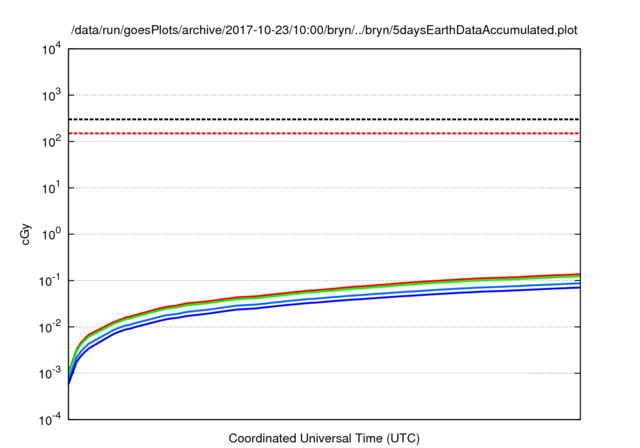Click the 10^-1 y-axis tick label
The height and width of the screenshot is (448, 640).
(50, 281)
